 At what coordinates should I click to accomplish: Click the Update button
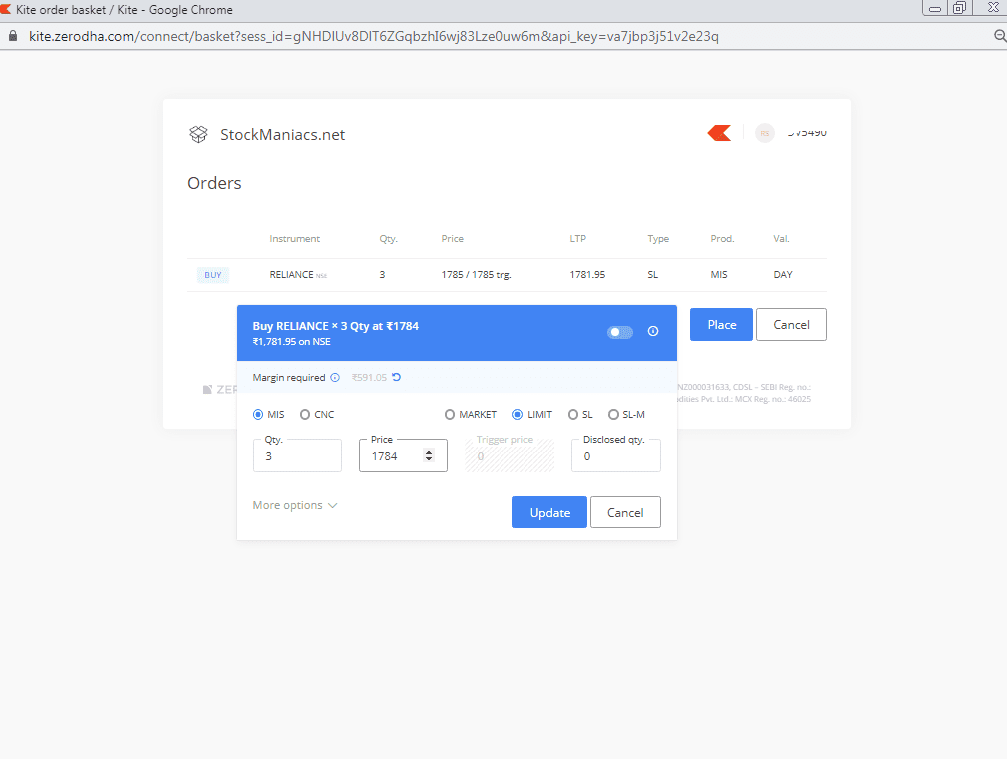(x=549, y=512)
